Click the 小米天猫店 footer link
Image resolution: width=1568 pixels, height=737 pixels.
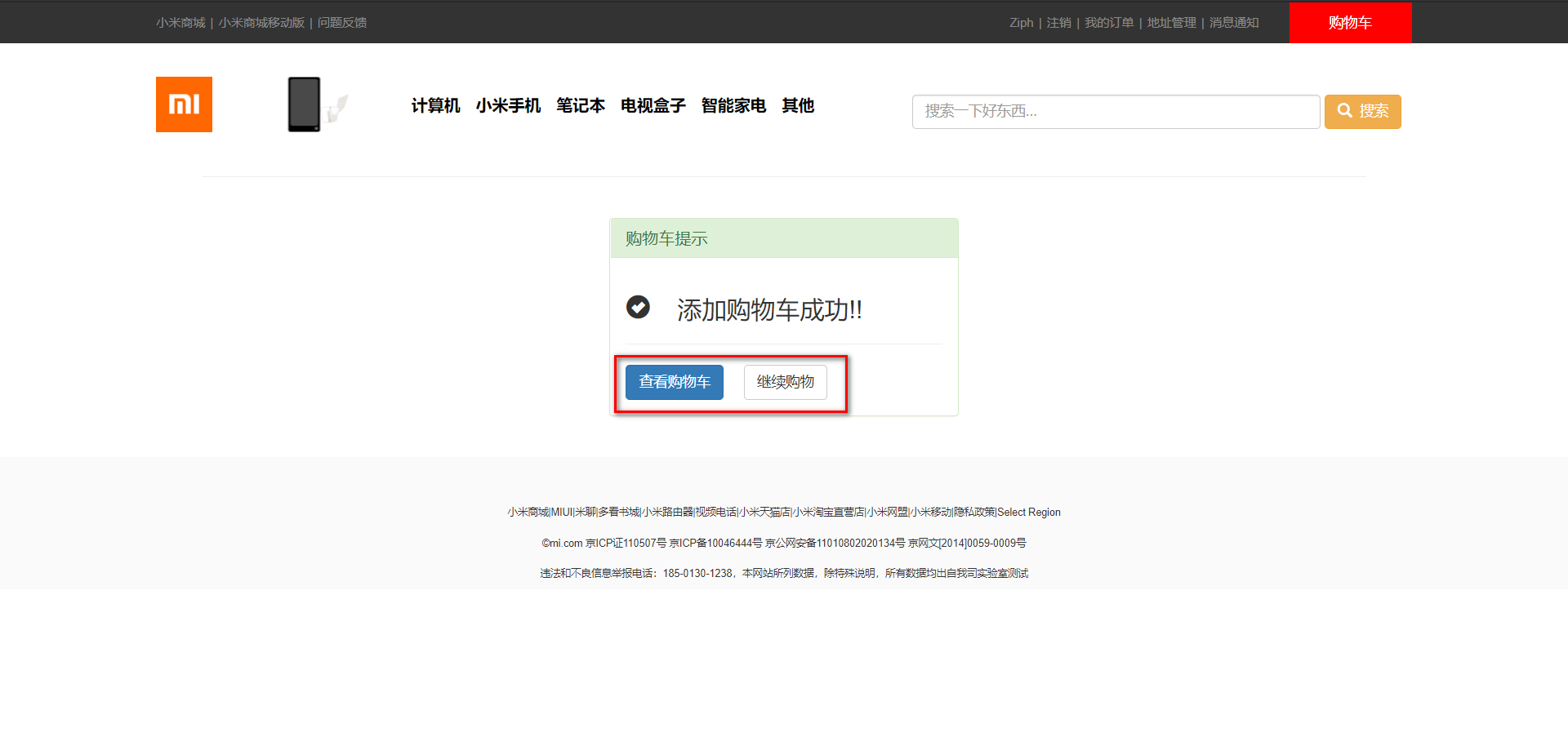(764, 512)
